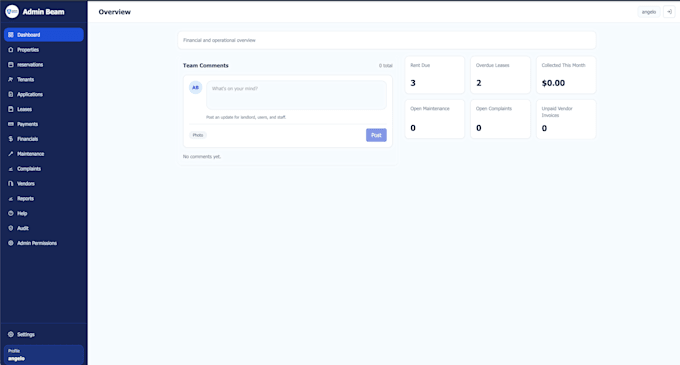680x365 pixels.
Task: Click the Dashboard grid icon
Action: click(11, 35)
